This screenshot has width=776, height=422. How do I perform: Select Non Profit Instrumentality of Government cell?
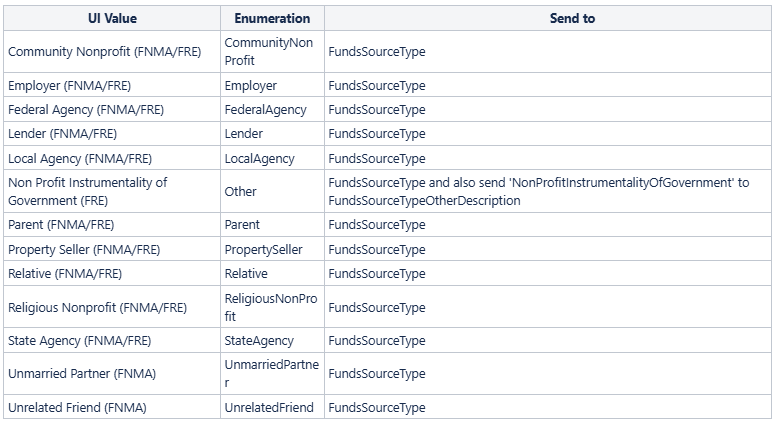pyautogui.click(x=112, y=191)
